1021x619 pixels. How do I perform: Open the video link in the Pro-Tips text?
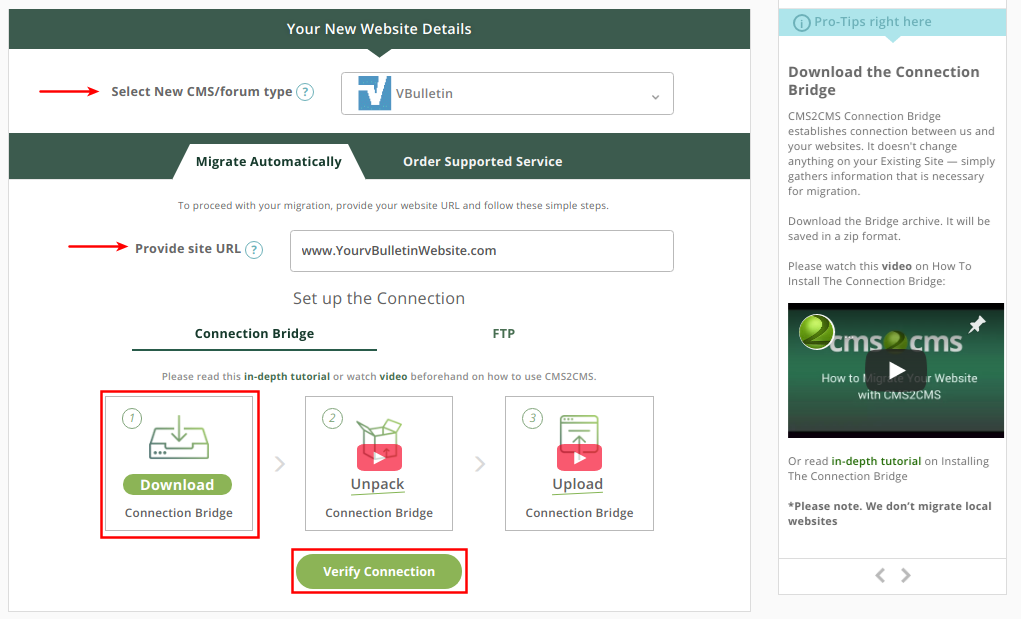[x=897, y=266]
